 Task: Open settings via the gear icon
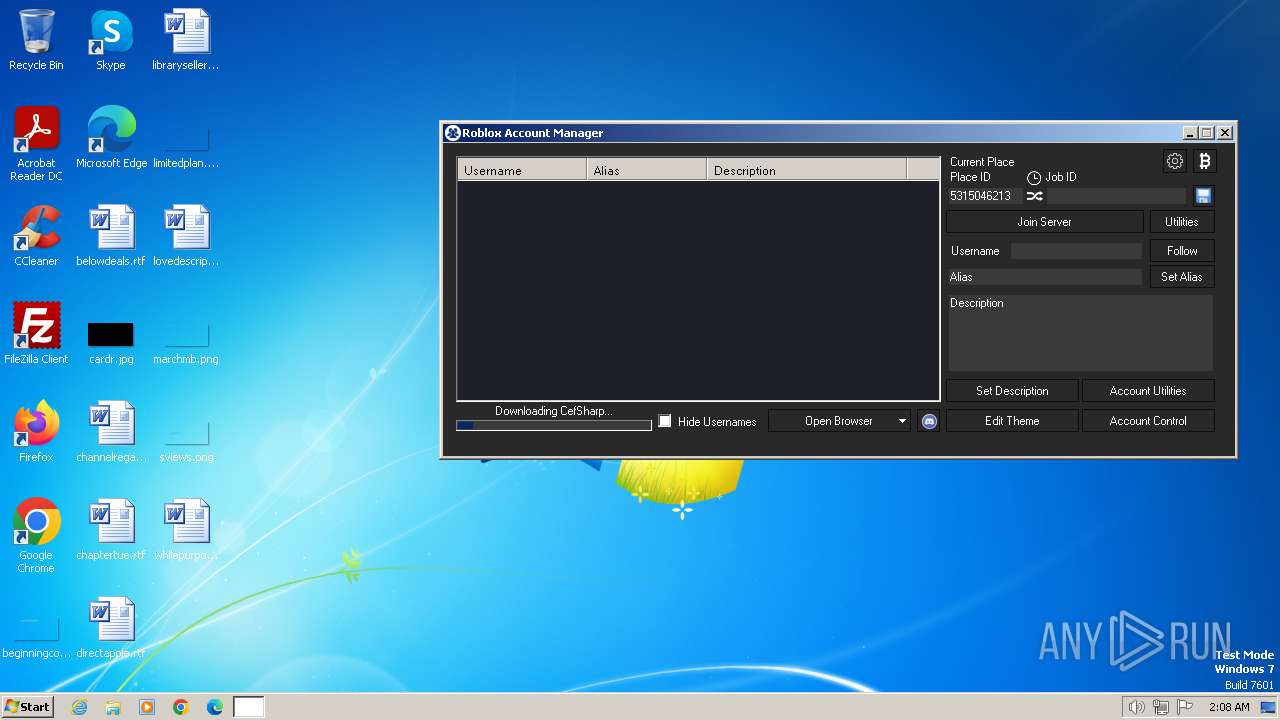pos(1175,161)
